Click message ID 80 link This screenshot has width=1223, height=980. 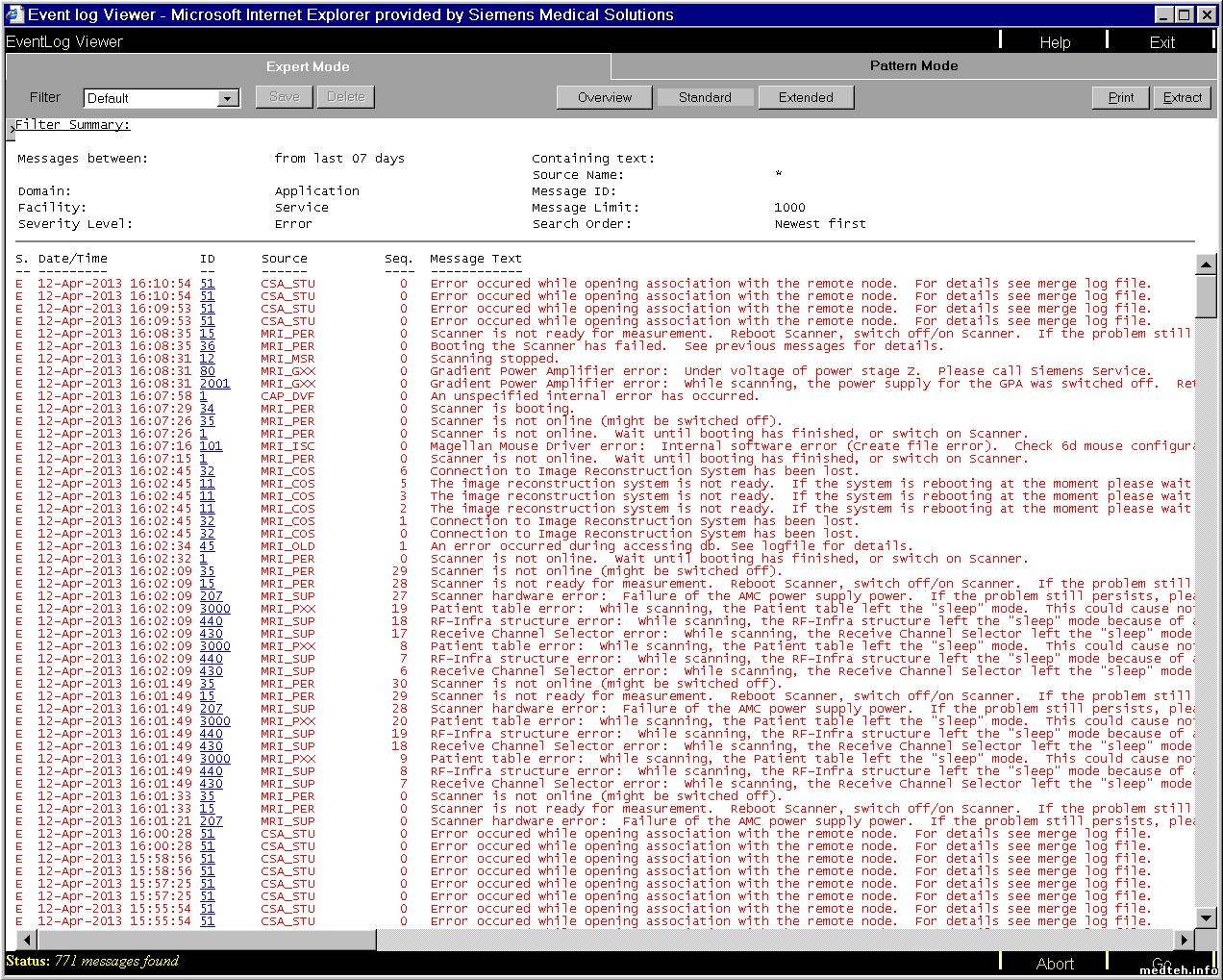coord(208,371)
